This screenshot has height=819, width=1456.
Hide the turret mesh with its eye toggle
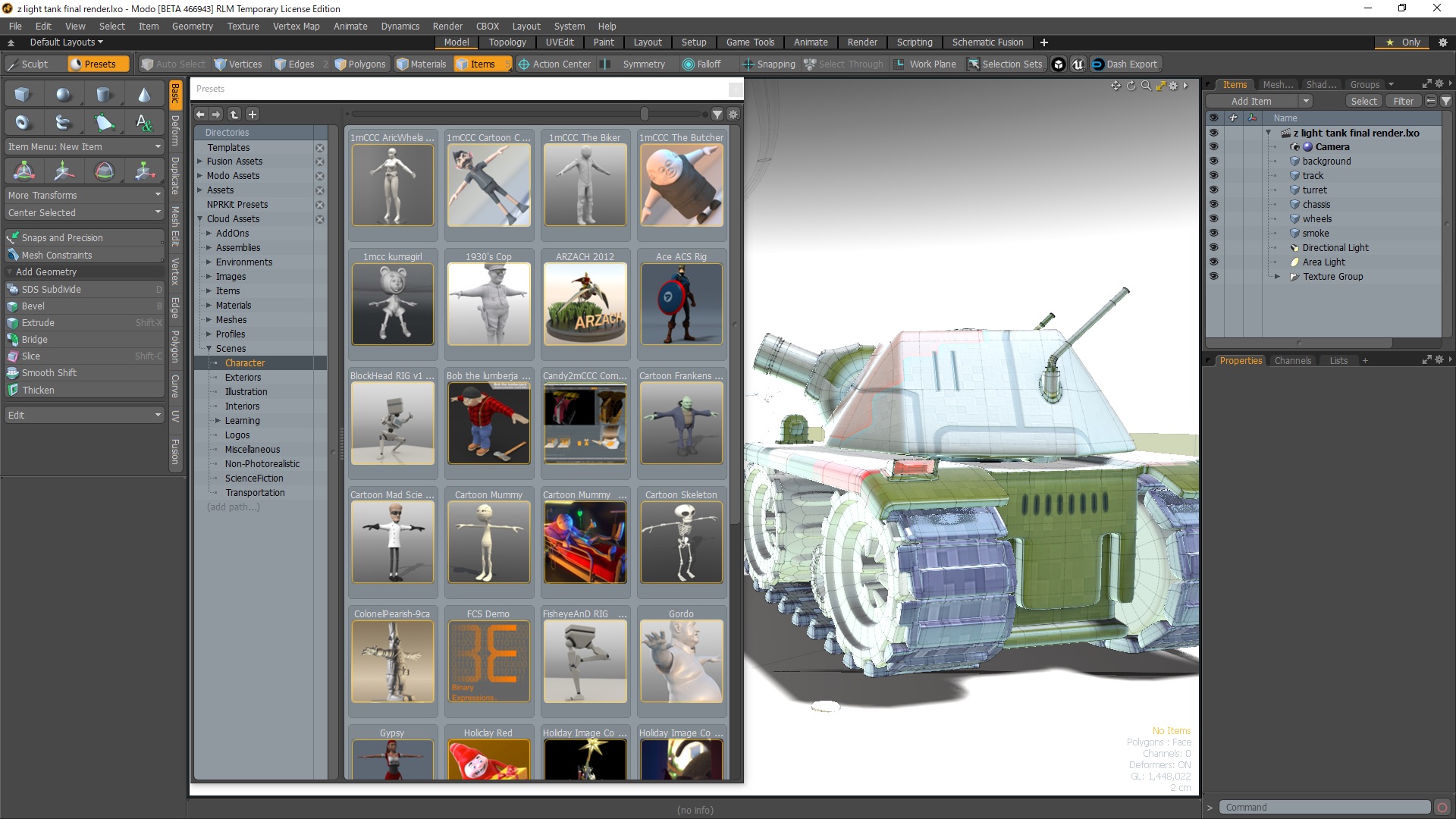coord(1214,190)
